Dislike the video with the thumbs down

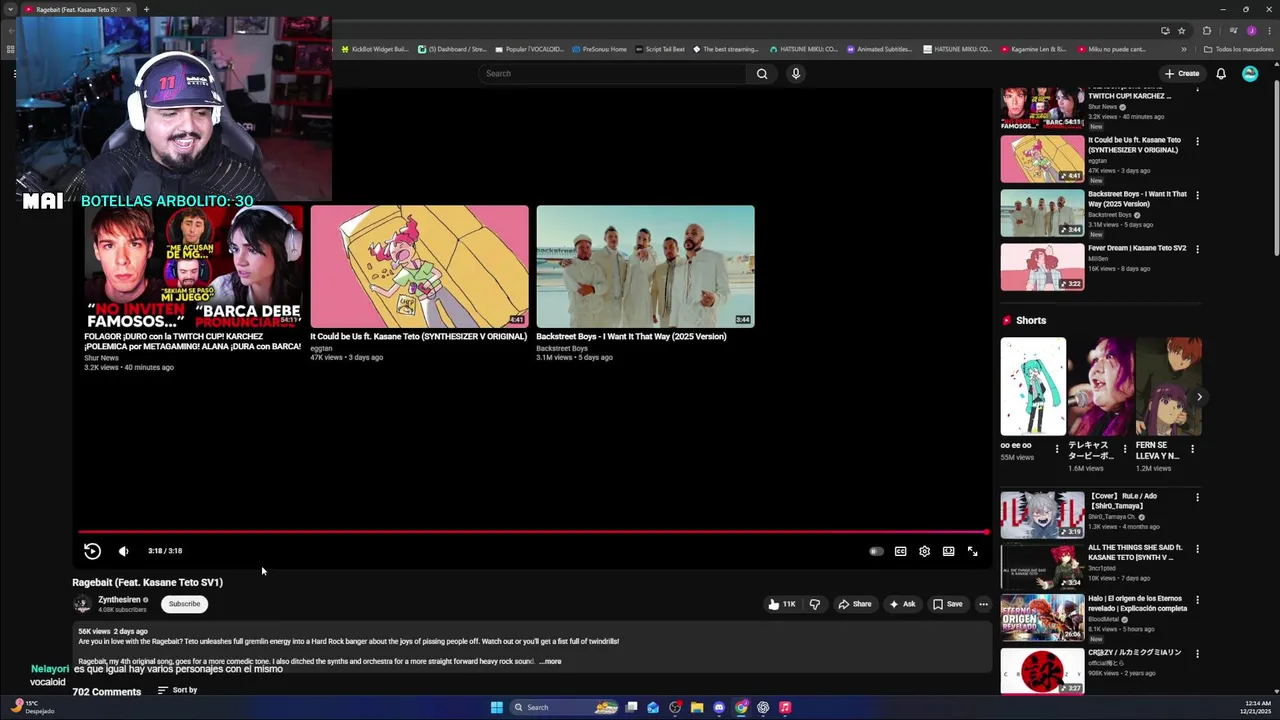click(x=815, y=604)
